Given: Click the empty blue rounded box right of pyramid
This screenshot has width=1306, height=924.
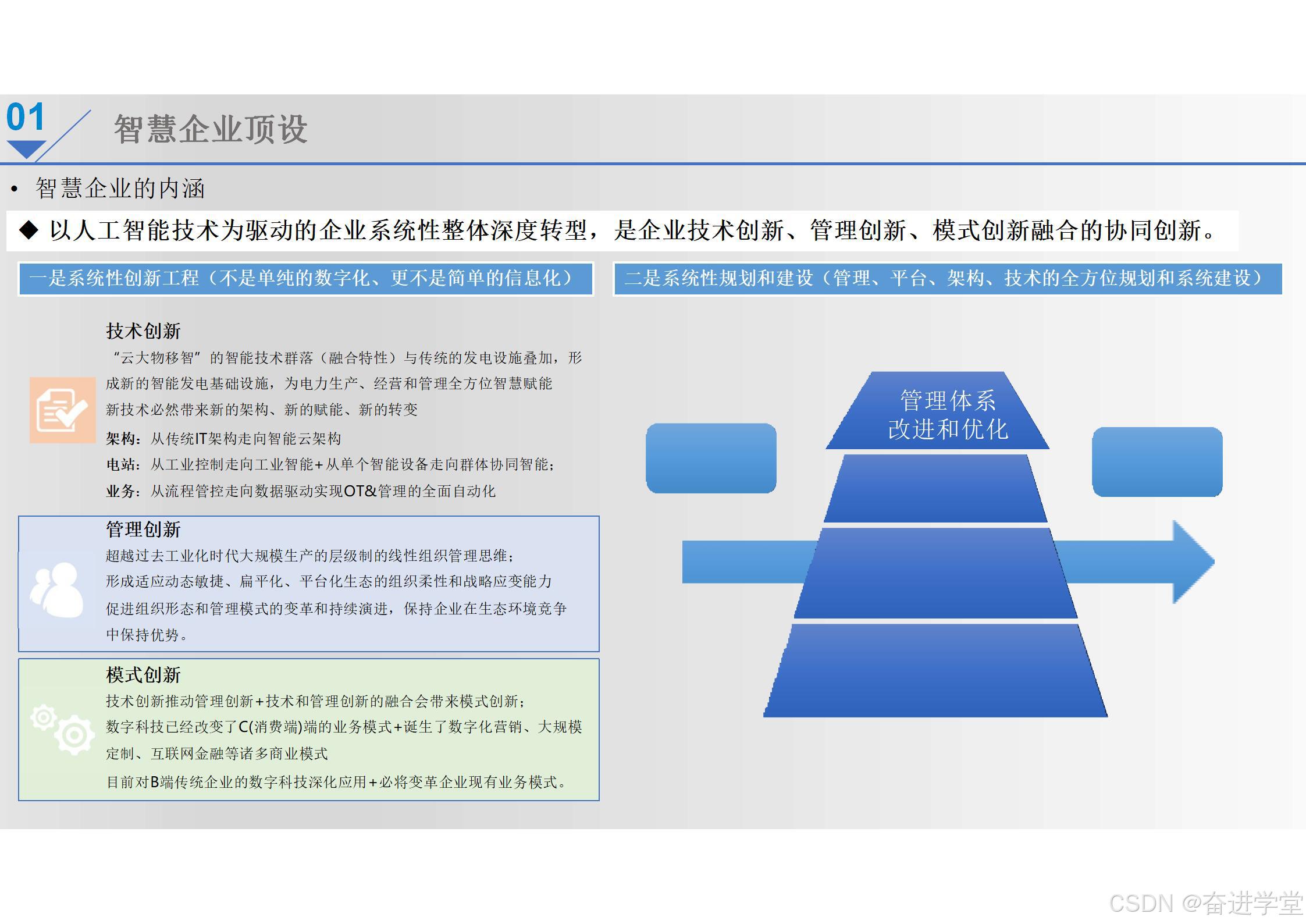Looking at the screenshot, I should [1156, 462].
